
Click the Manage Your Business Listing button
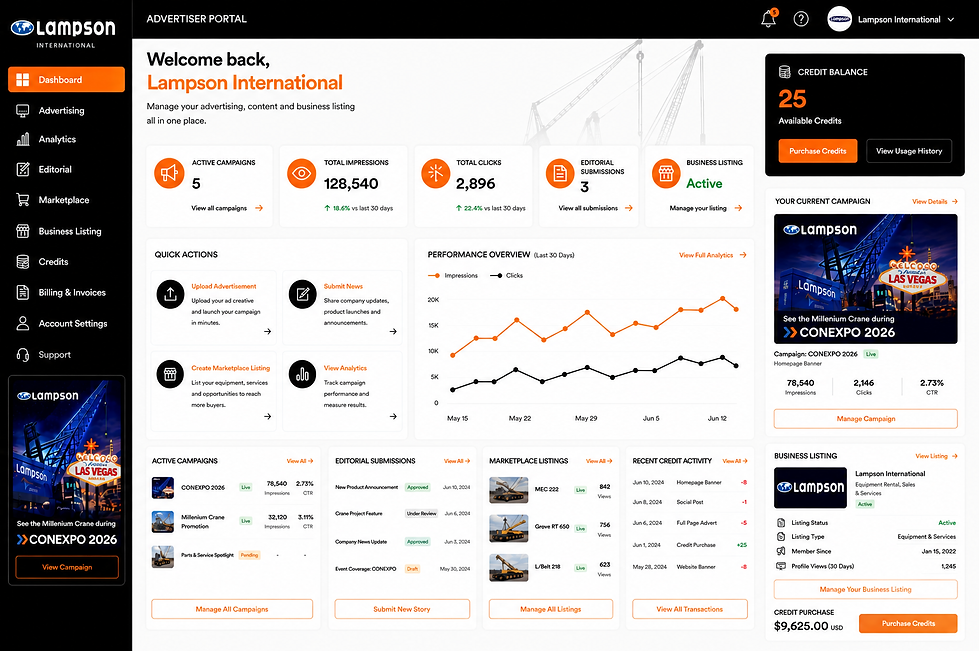[x=865, y=589]
